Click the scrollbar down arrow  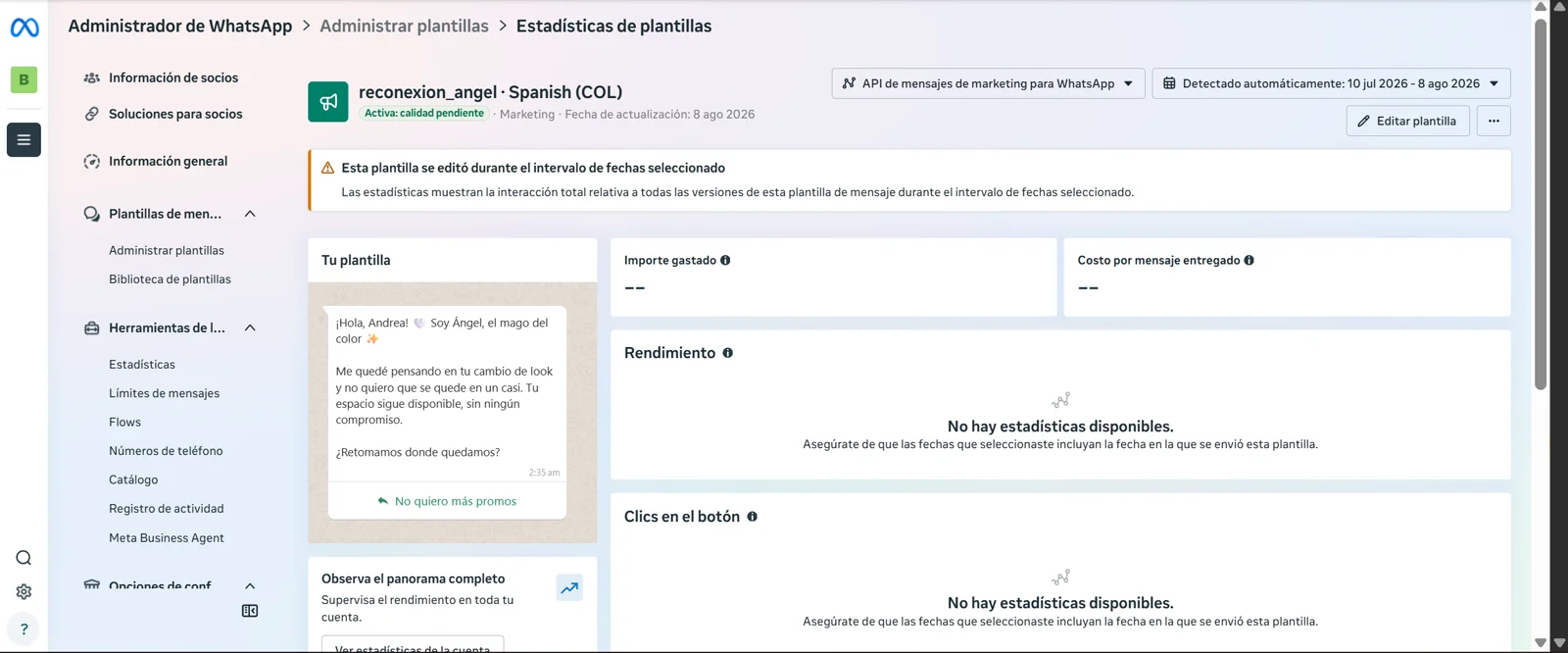[x=1541, y=643]
